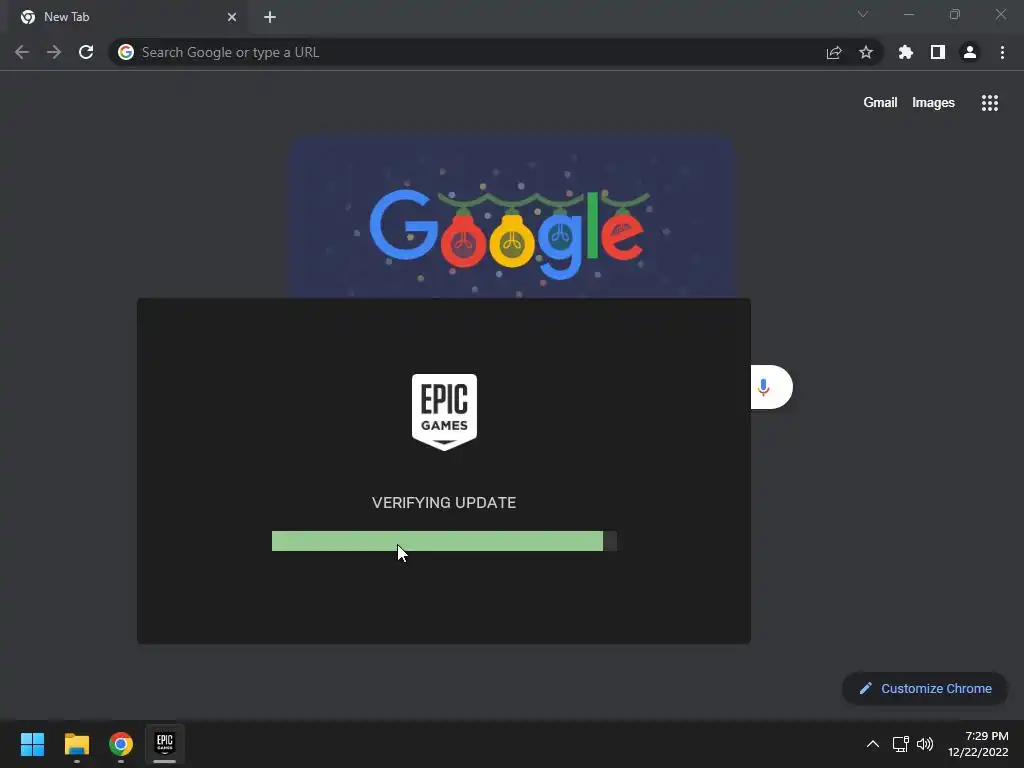Click the Google icon in the address bar
Viewport: 1024px width, 768px height.
tap(126, 52)
